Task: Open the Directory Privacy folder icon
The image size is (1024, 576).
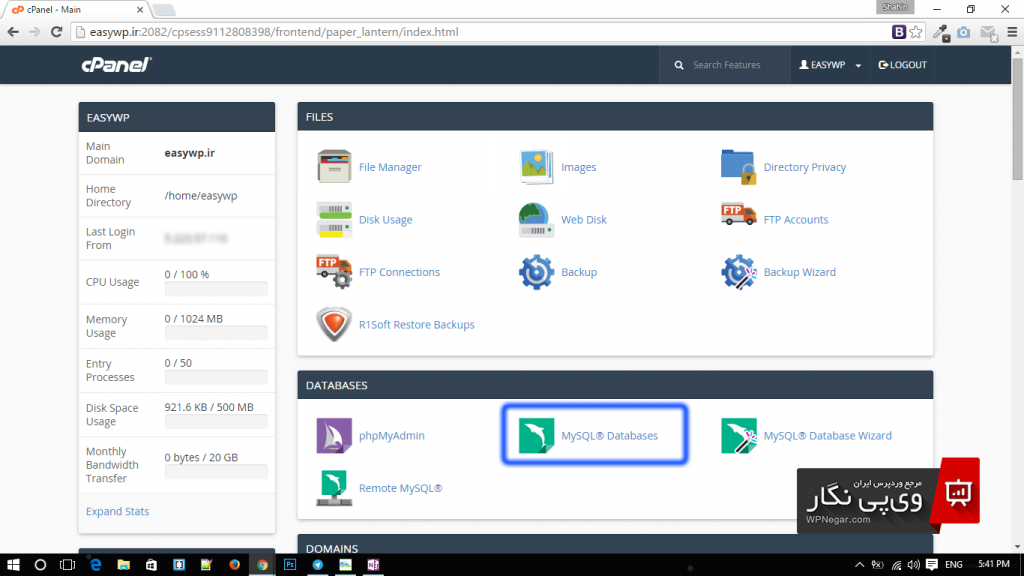Action: (739, 167)
